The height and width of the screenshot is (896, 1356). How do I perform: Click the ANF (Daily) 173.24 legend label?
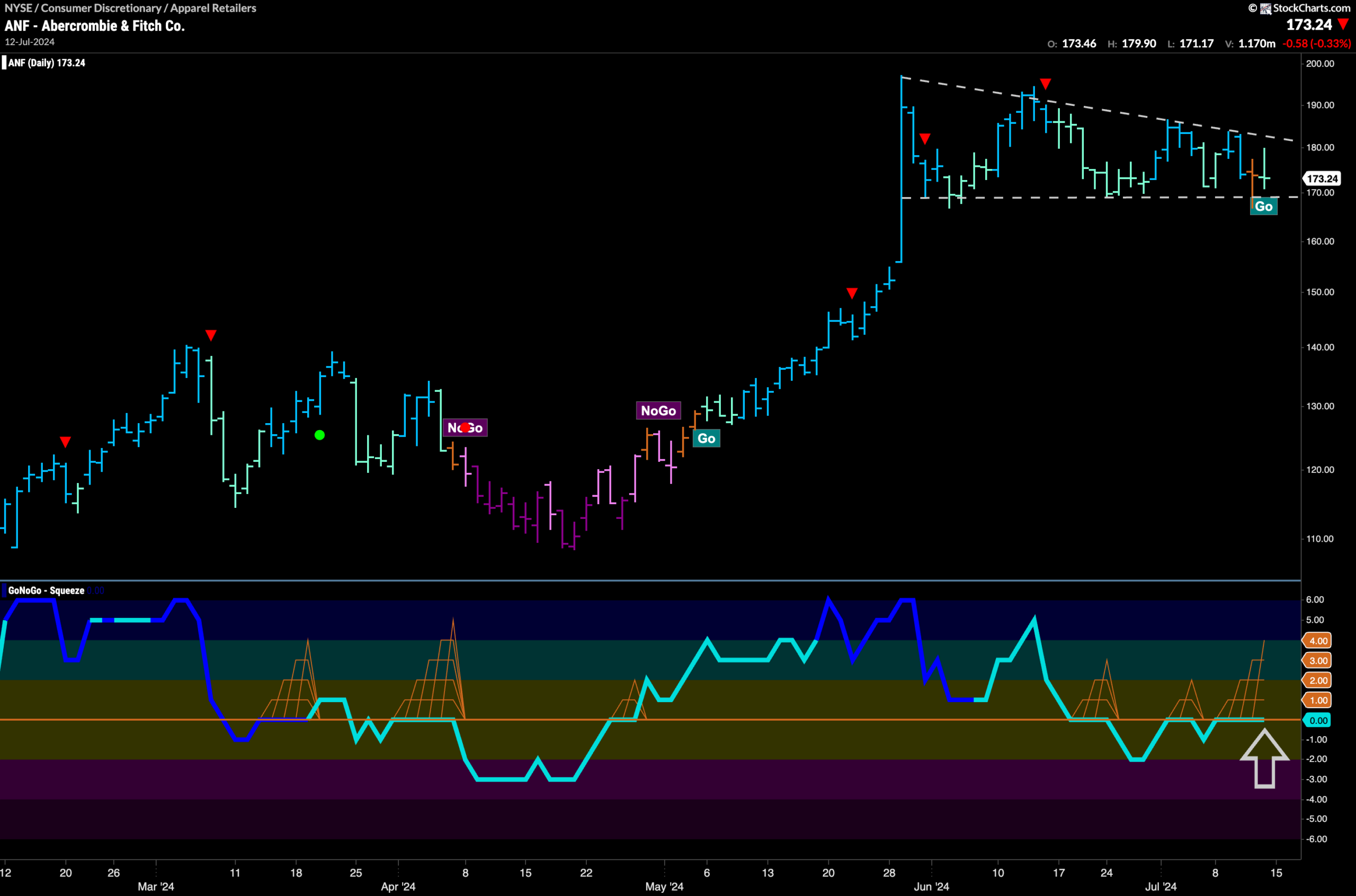click(46, 63)
